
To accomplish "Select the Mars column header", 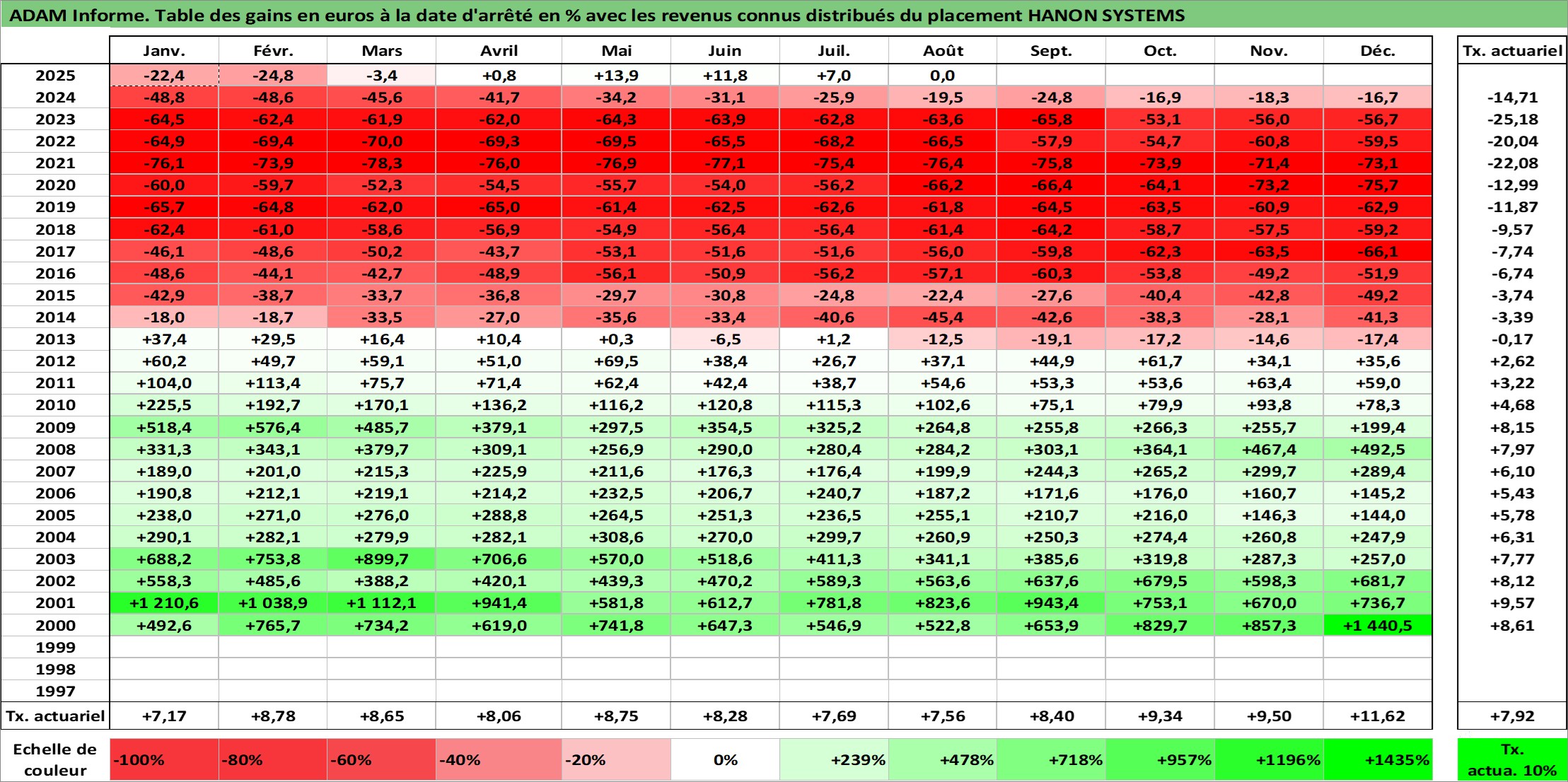I will click(382, 51).
